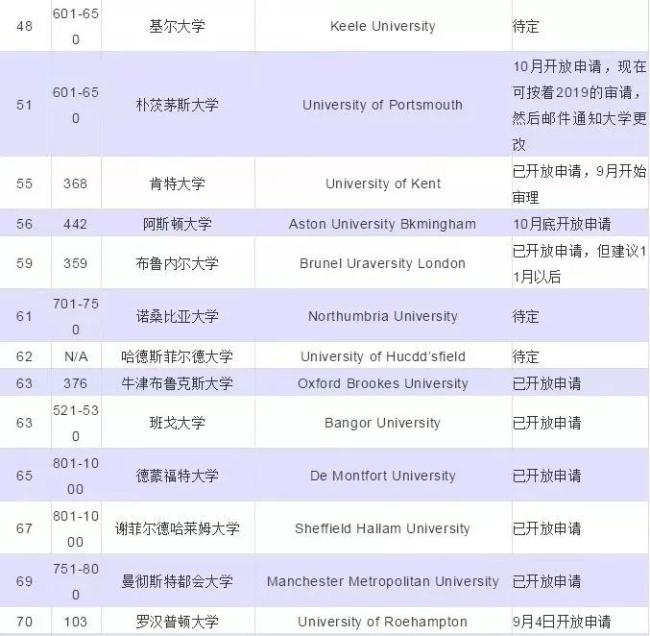Viewport: 650px width, 636px height.
Task: Click rank 69 cell
Action: coord(24,581)
